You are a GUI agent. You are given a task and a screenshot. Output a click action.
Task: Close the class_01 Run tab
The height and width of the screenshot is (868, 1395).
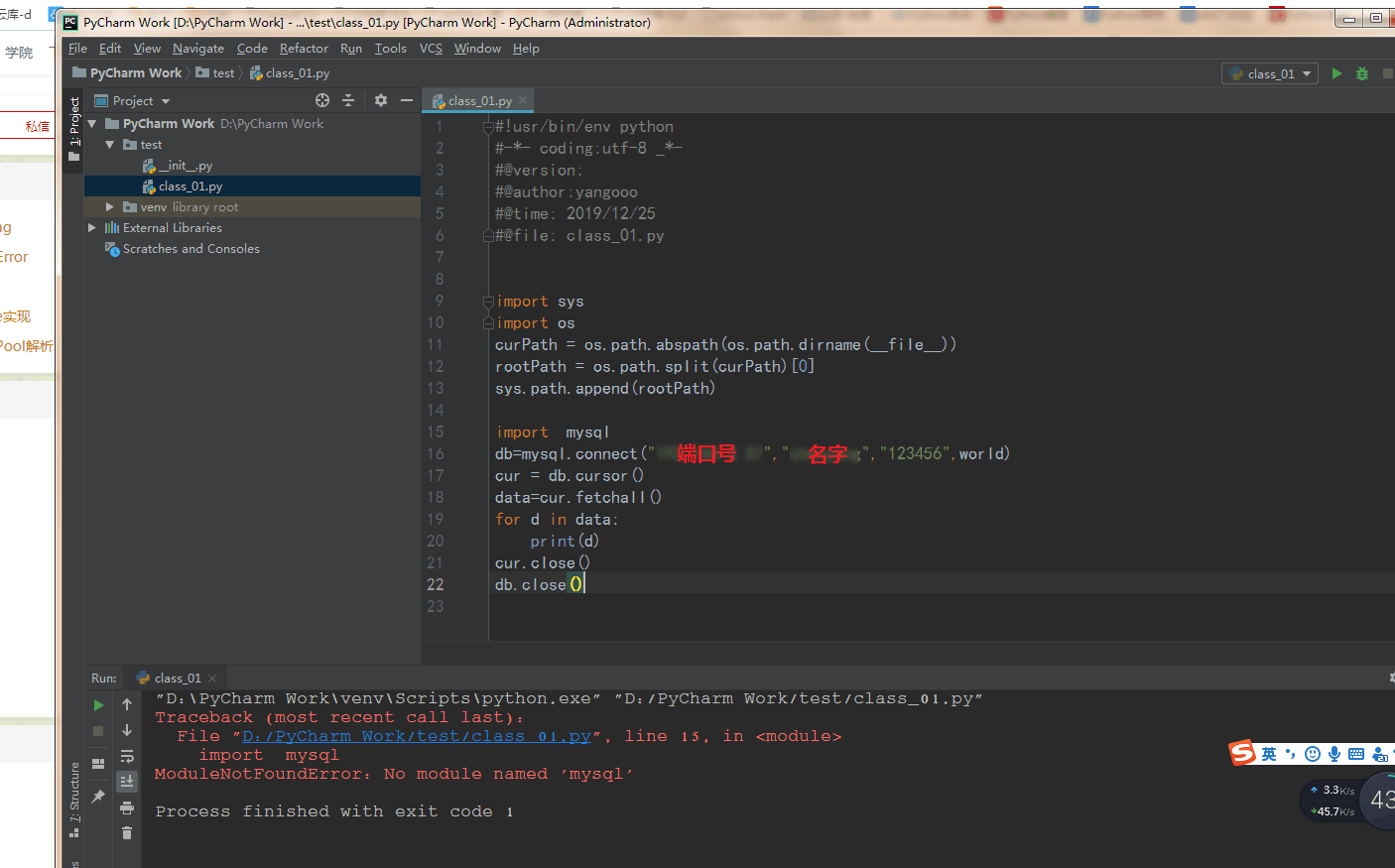212,679
